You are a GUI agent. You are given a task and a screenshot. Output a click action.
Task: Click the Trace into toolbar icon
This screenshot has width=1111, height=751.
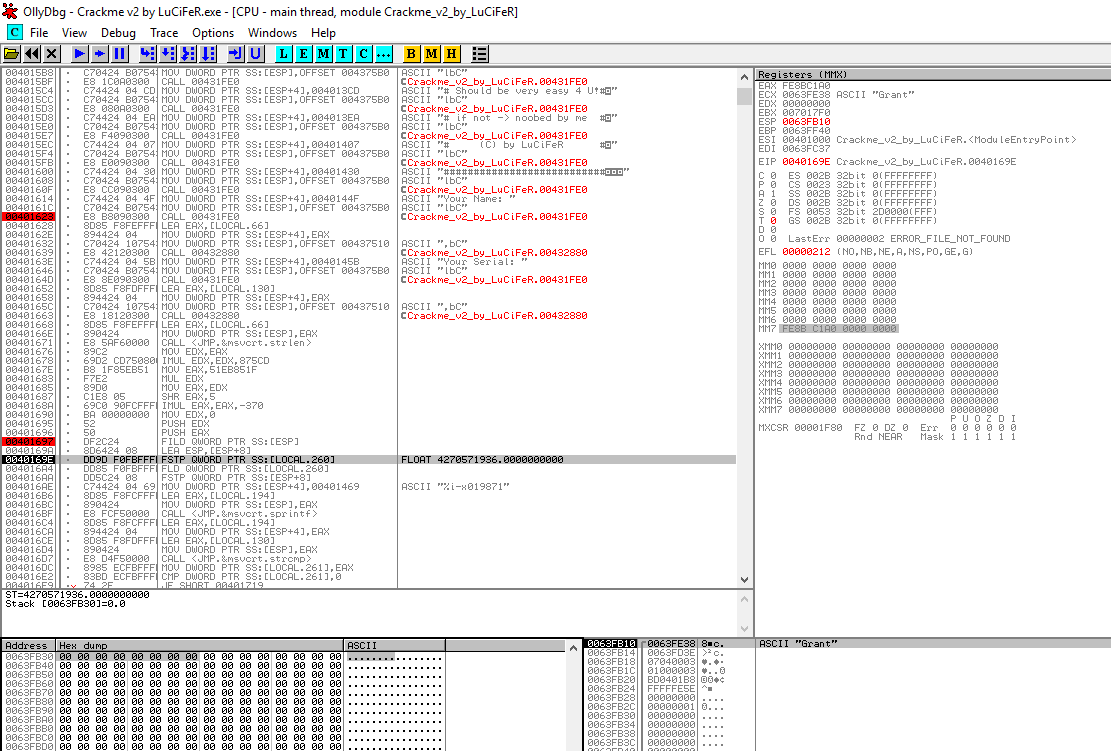188,54
